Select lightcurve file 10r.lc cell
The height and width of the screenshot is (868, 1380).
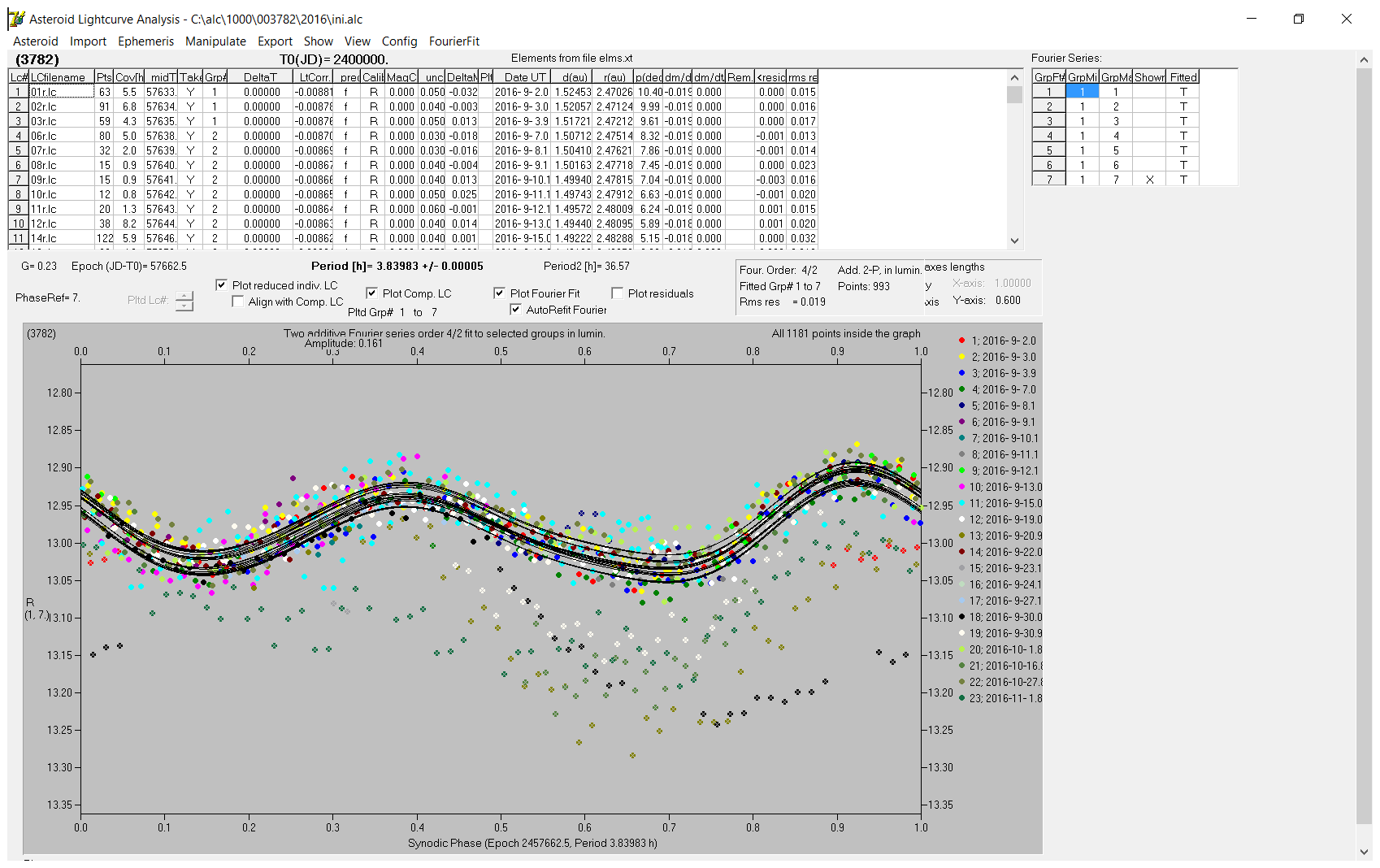point(62,194)
